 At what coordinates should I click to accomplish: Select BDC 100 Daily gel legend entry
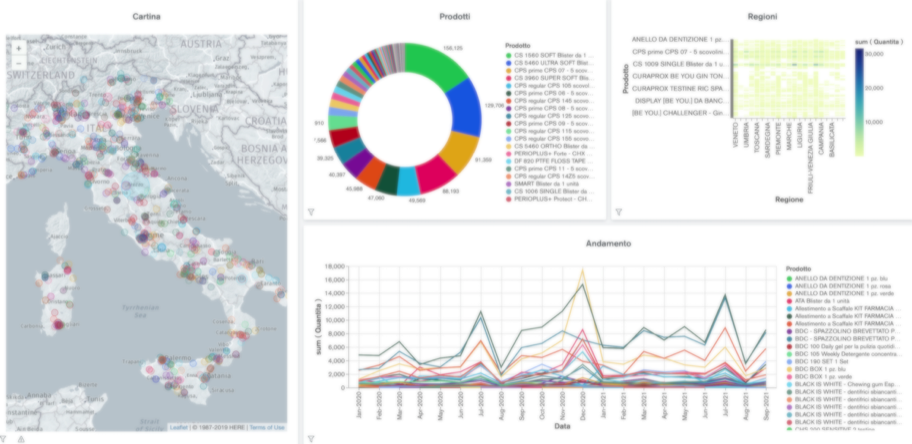[844, 346]
